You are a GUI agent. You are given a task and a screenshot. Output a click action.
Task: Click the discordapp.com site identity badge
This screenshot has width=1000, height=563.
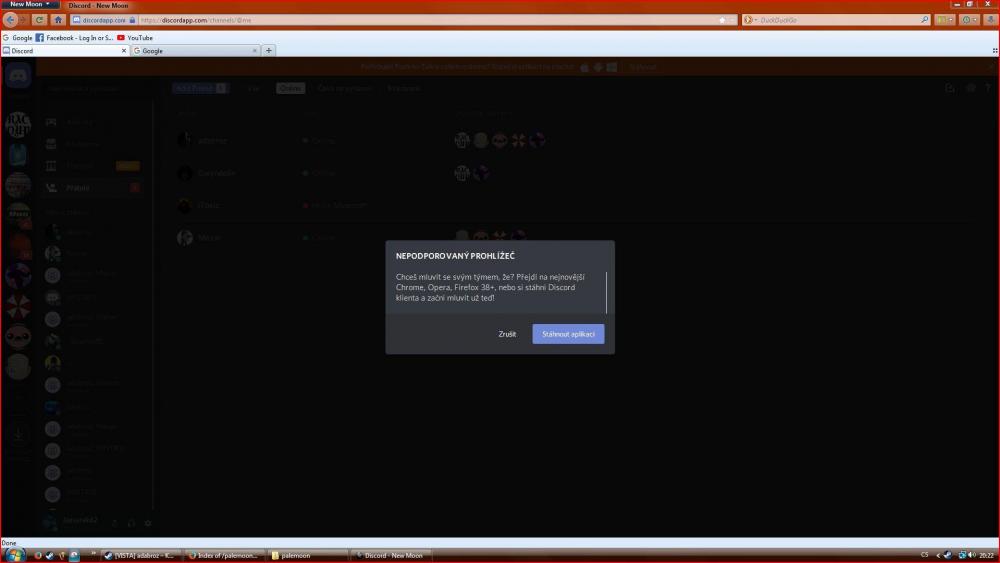(x=103, y=20)
